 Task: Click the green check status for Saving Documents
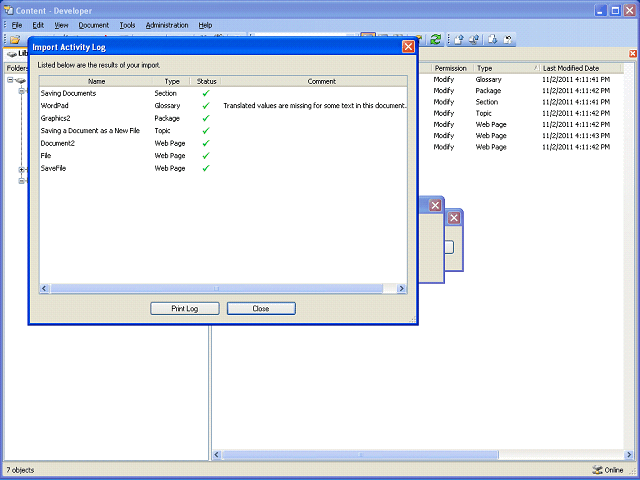[206, 93]
